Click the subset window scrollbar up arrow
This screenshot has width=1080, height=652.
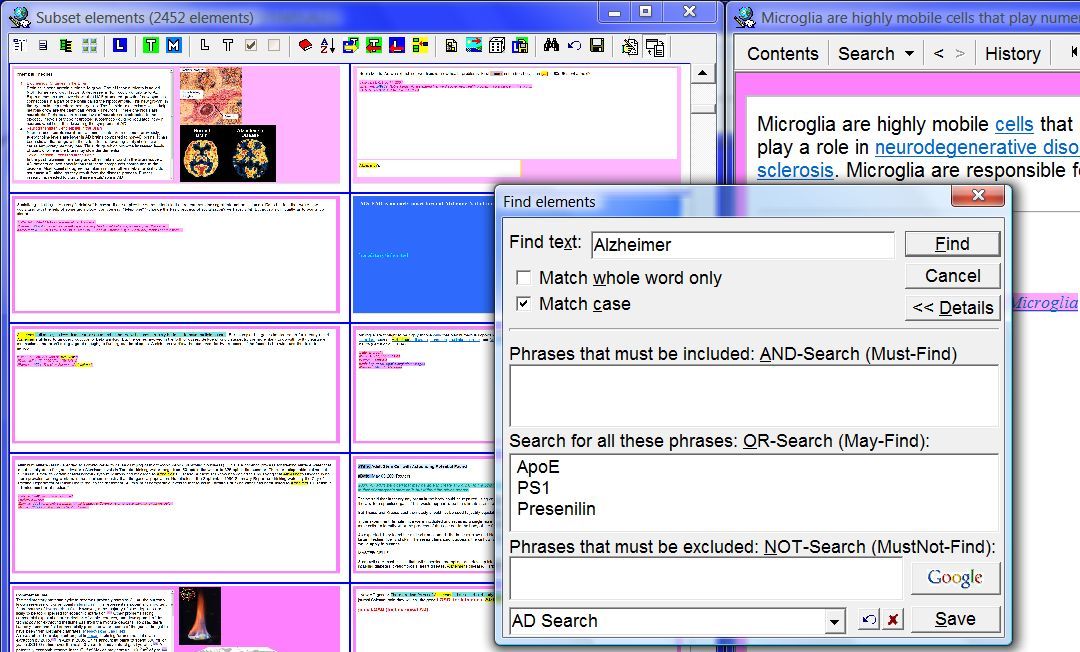point(703,73)
